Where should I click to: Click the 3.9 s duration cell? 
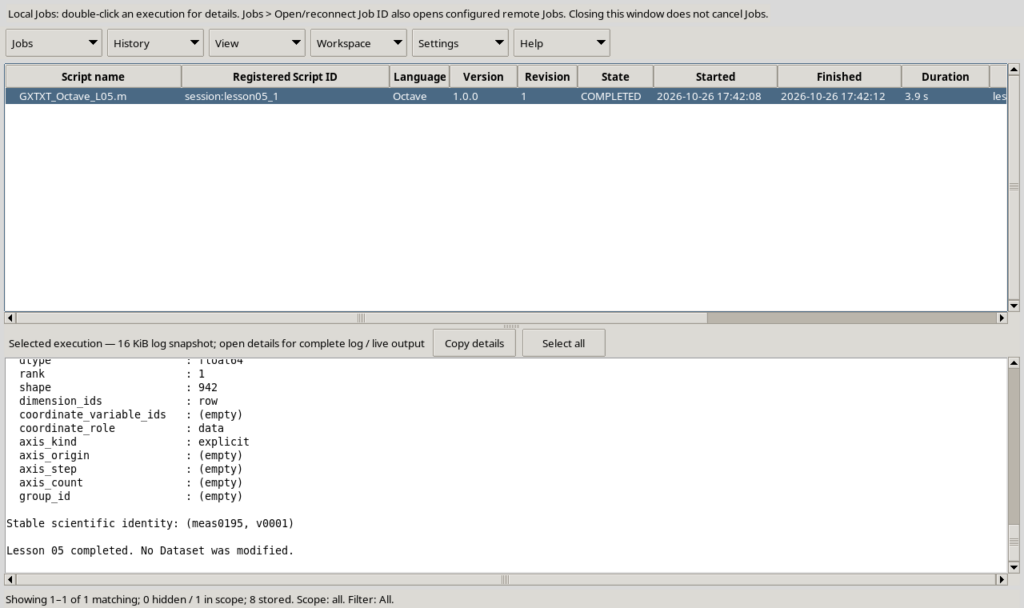point(945,96)
